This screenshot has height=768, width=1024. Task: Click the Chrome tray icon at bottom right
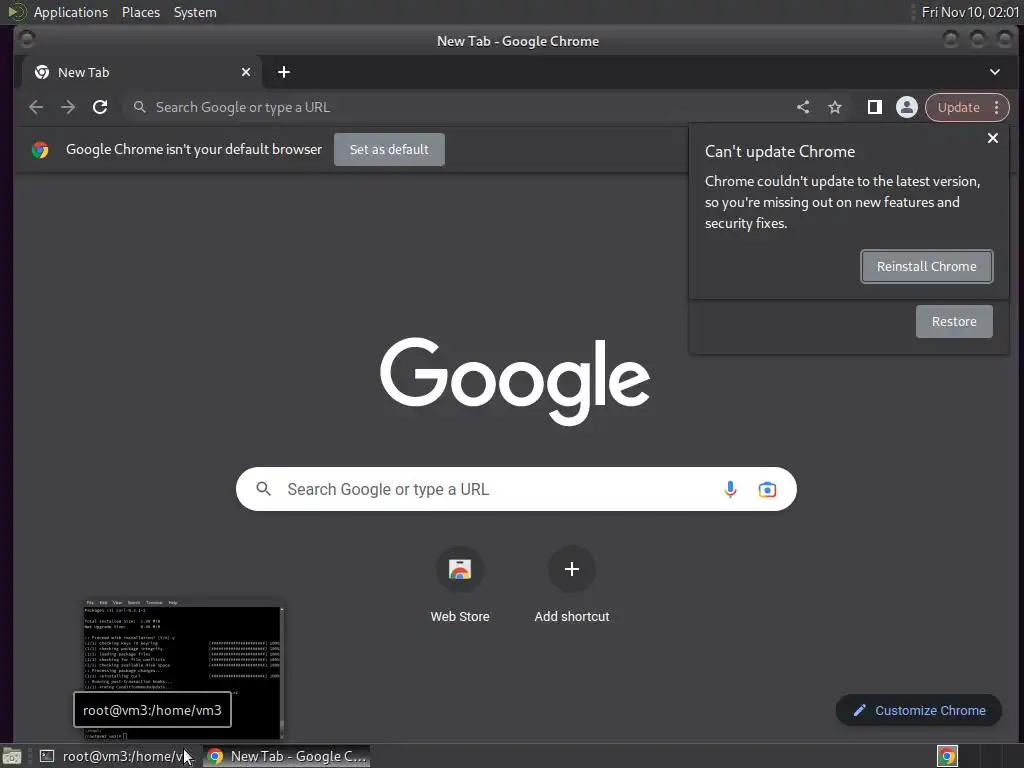point(947,756)
